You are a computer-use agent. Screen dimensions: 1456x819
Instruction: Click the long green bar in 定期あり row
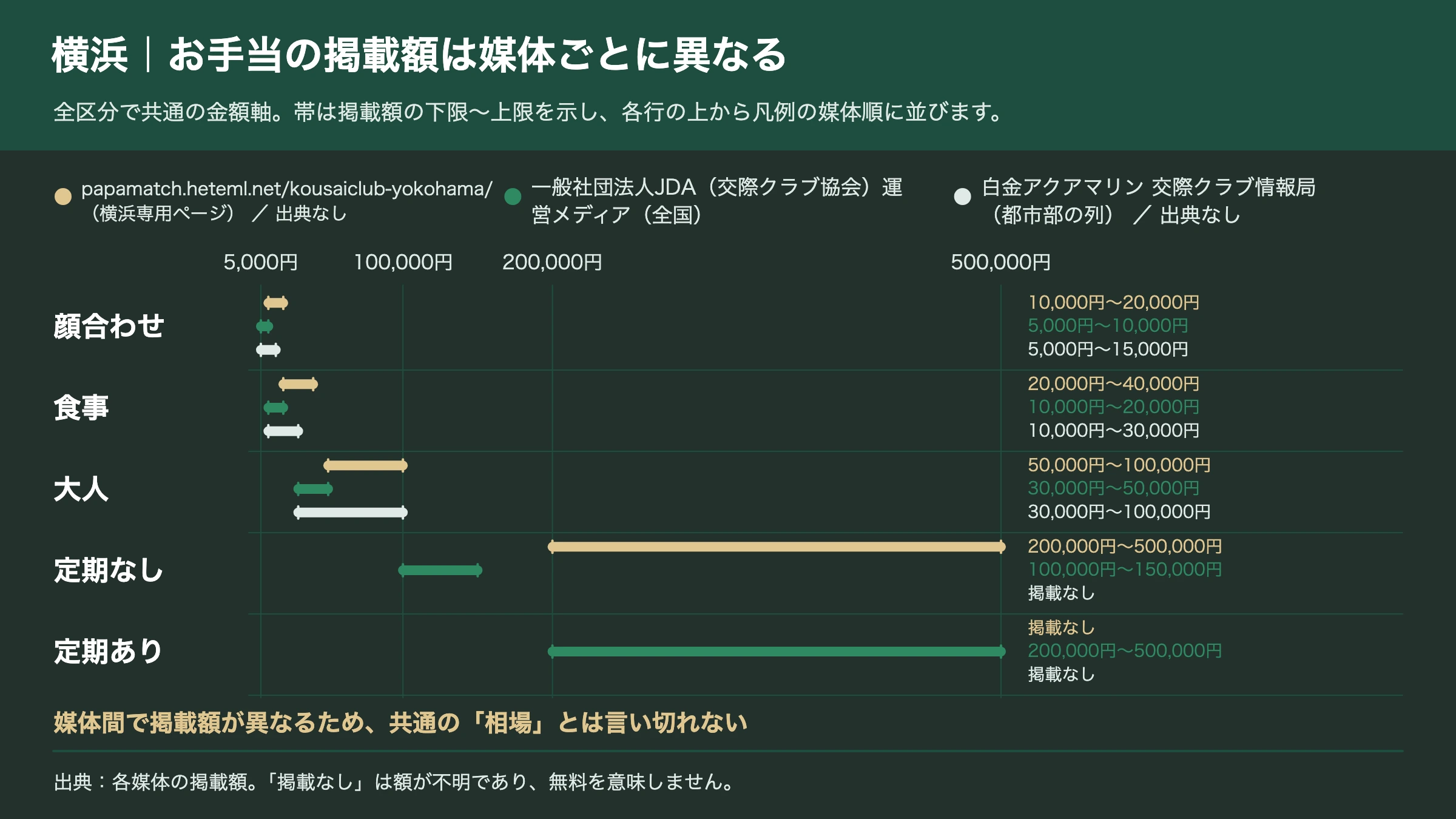[x=777, y=652]
